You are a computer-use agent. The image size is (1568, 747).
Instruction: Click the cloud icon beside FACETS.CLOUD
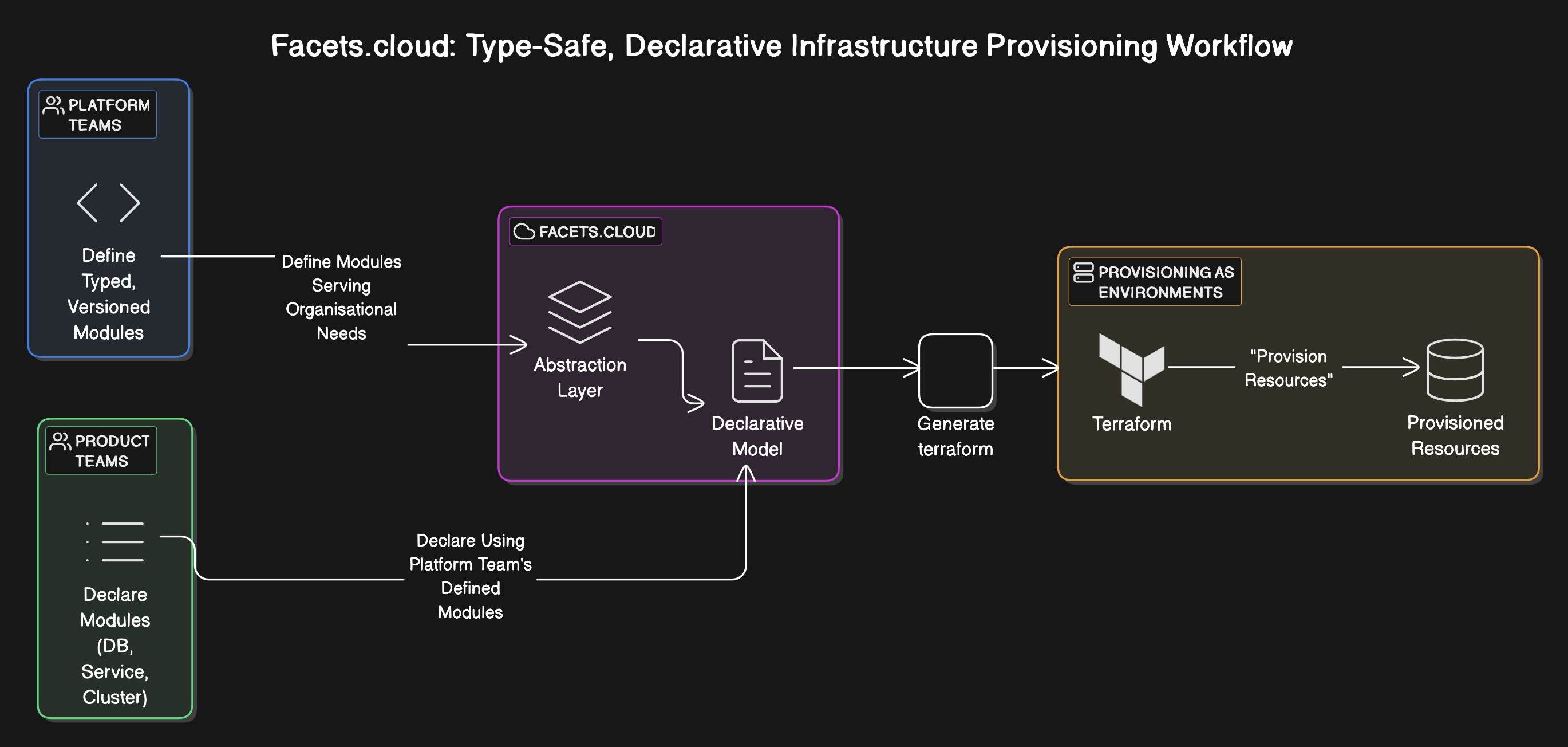tap(523, 231)
